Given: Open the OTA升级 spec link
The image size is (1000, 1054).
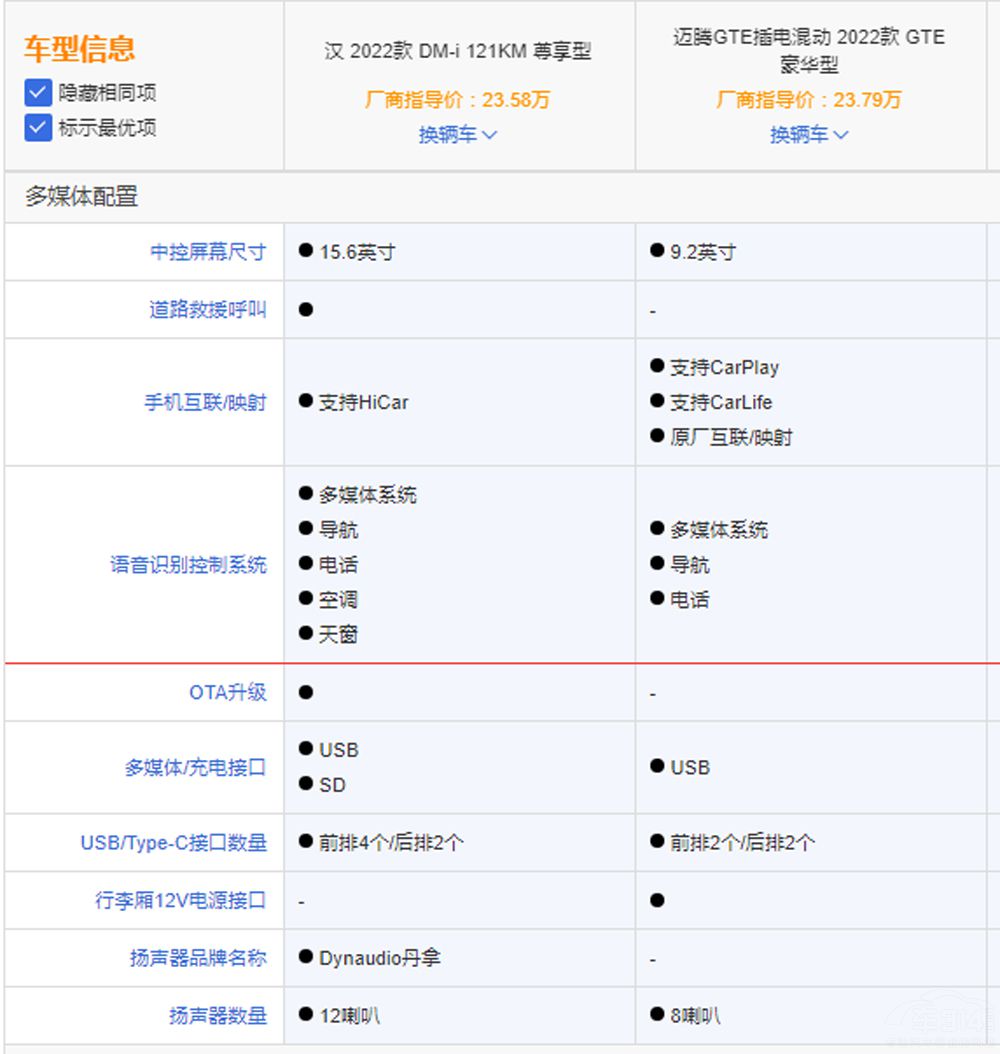Looking at the screenshot, I should (228, 692).
